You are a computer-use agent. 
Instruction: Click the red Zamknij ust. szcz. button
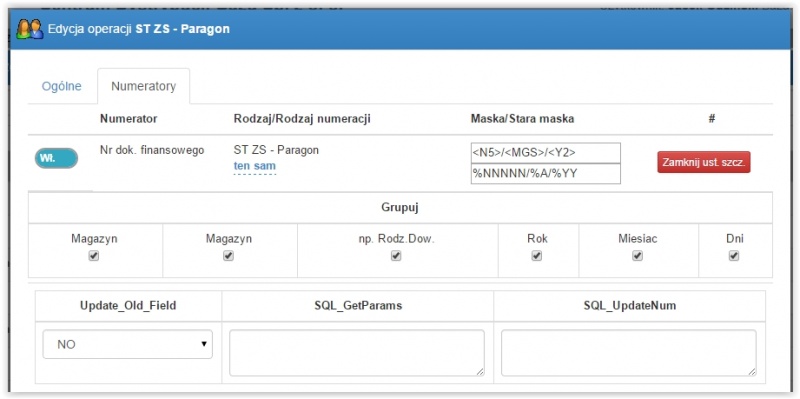click(704, 162)
